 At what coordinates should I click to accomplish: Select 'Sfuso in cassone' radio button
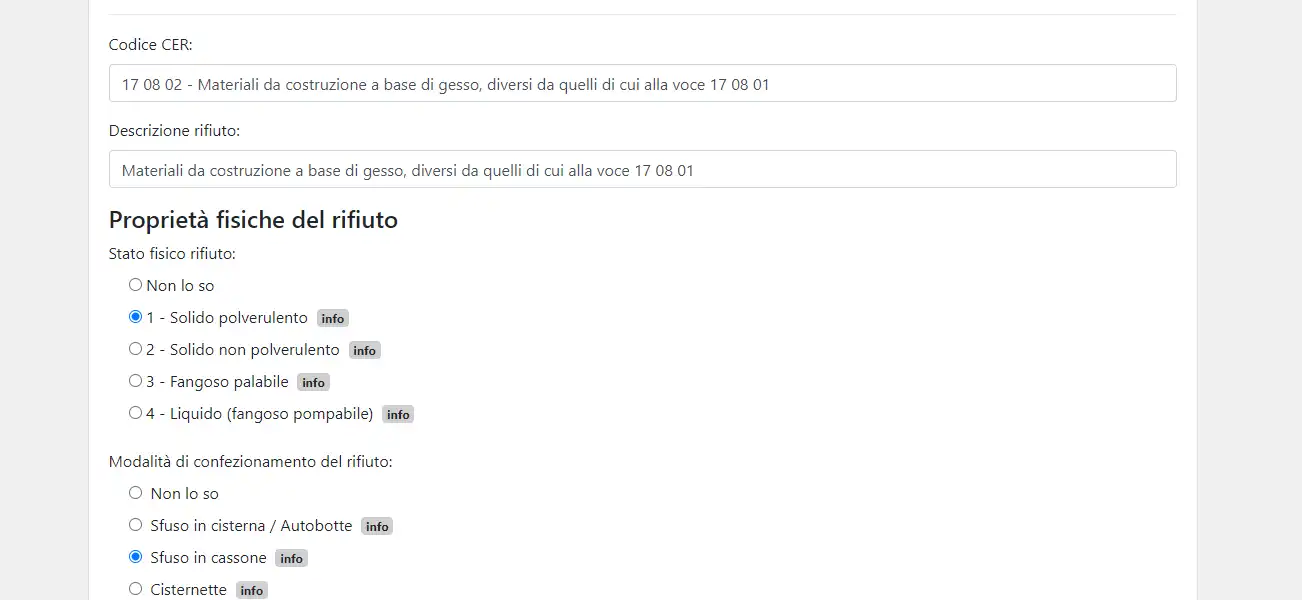(x=136, y=557)
